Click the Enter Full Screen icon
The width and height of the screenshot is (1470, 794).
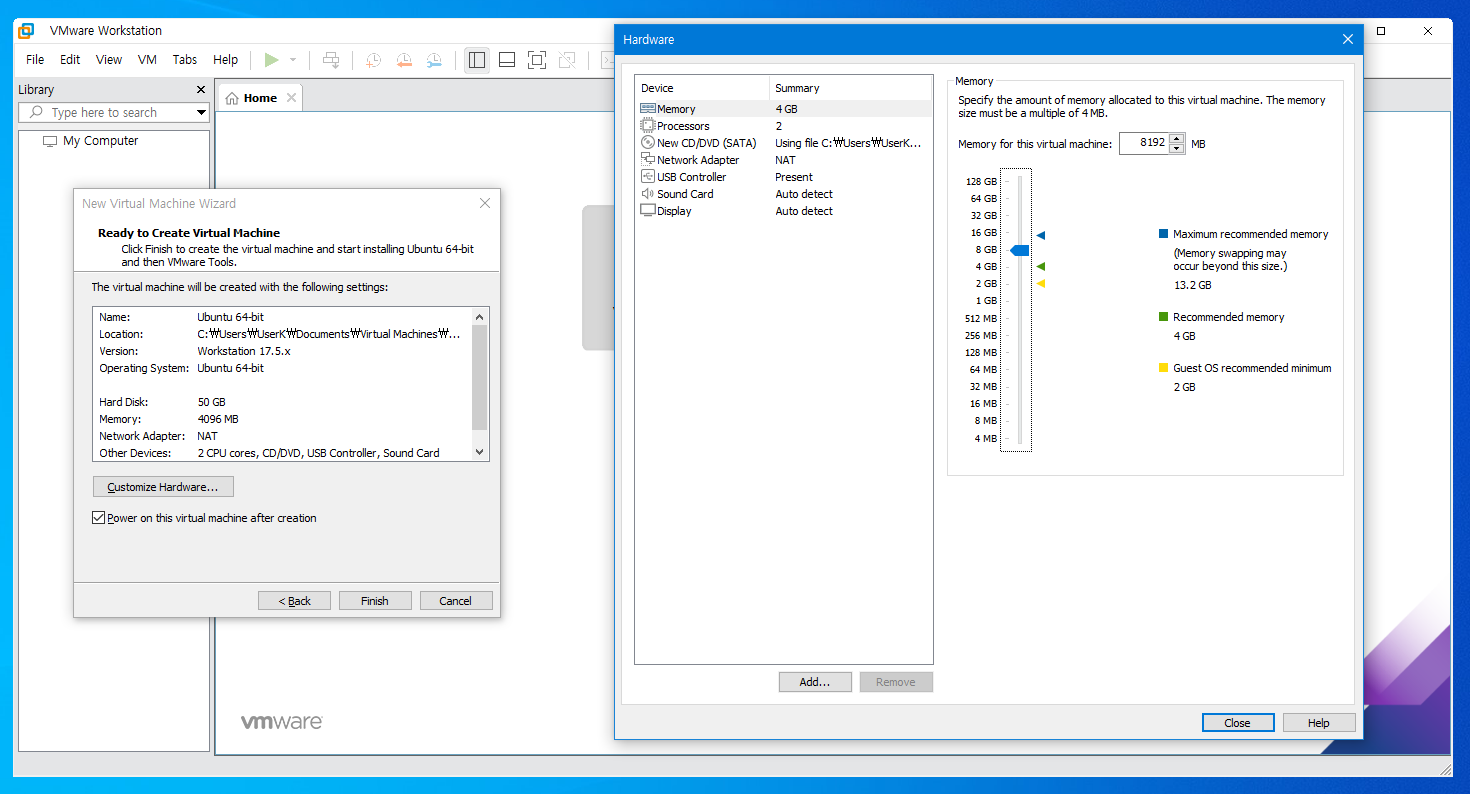coord(537,60)
